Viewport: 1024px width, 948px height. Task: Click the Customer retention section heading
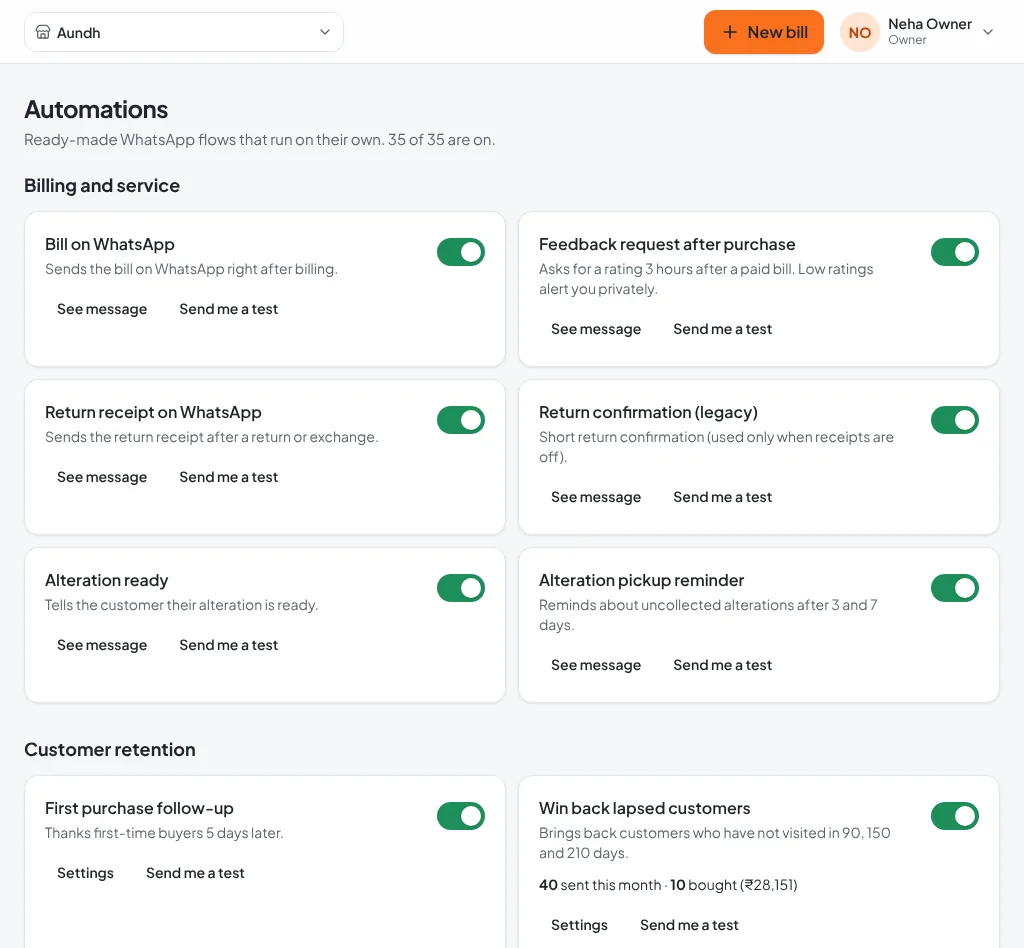[110, 750]
